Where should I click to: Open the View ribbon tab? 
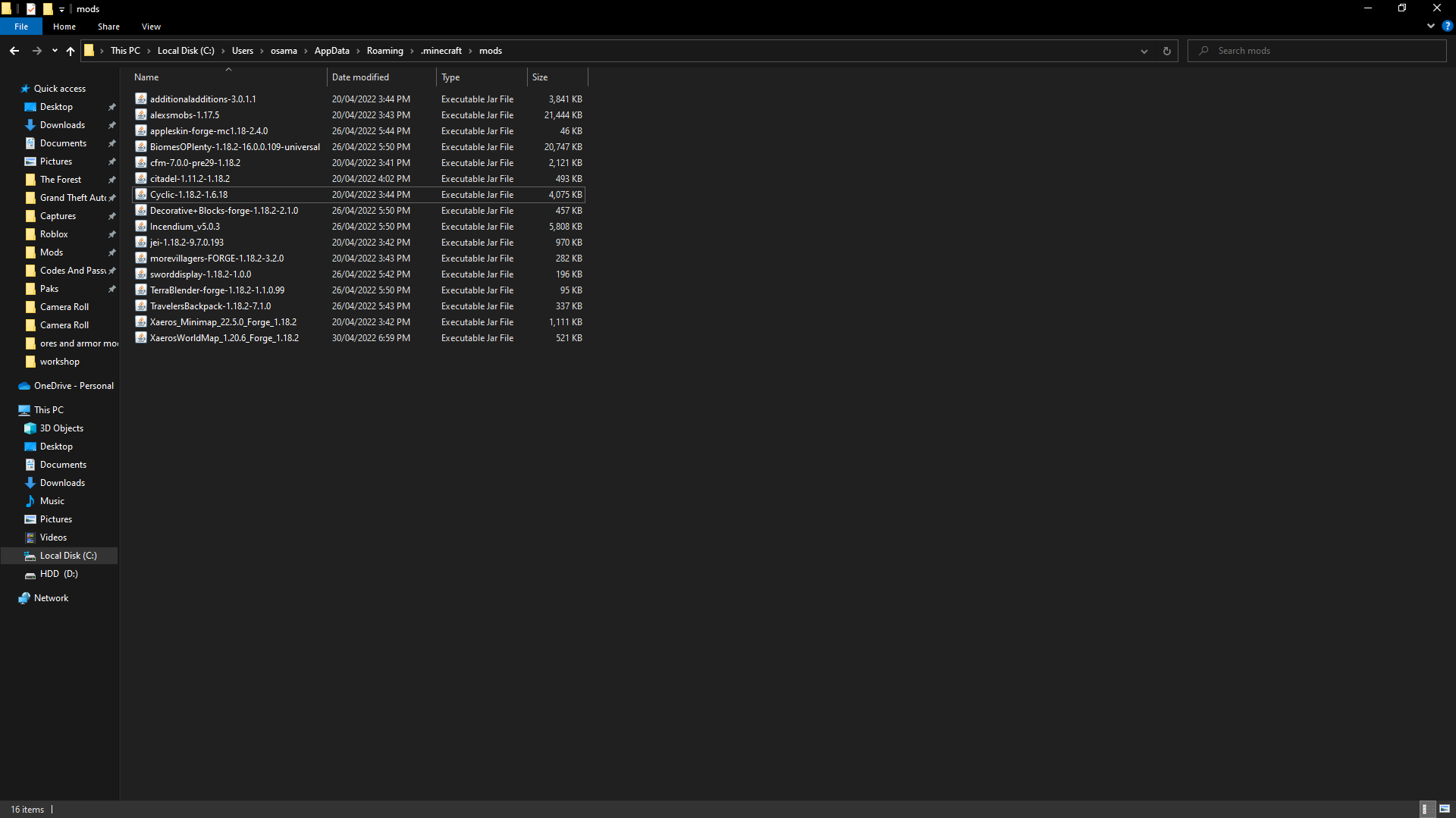[151, 27]
